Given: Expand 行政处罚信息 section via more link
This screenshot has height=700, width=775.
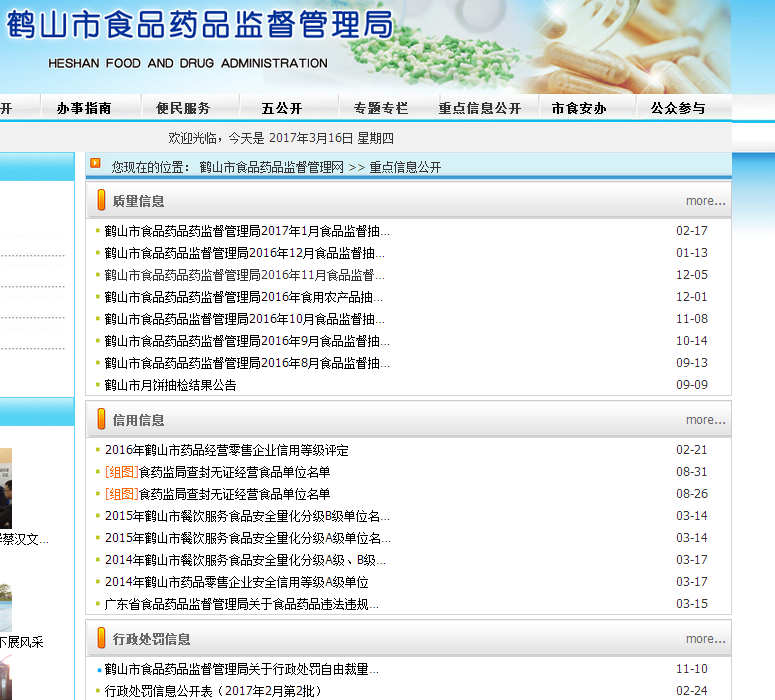Looking at the screenshot, I should [705, 639].
